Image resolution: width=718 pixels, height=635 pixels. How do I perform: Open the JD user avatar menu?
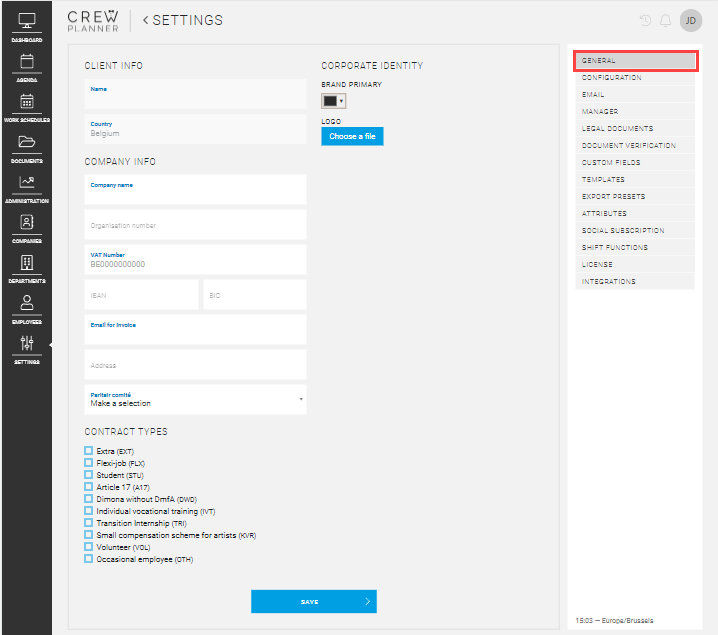click(x=690, y=20)
